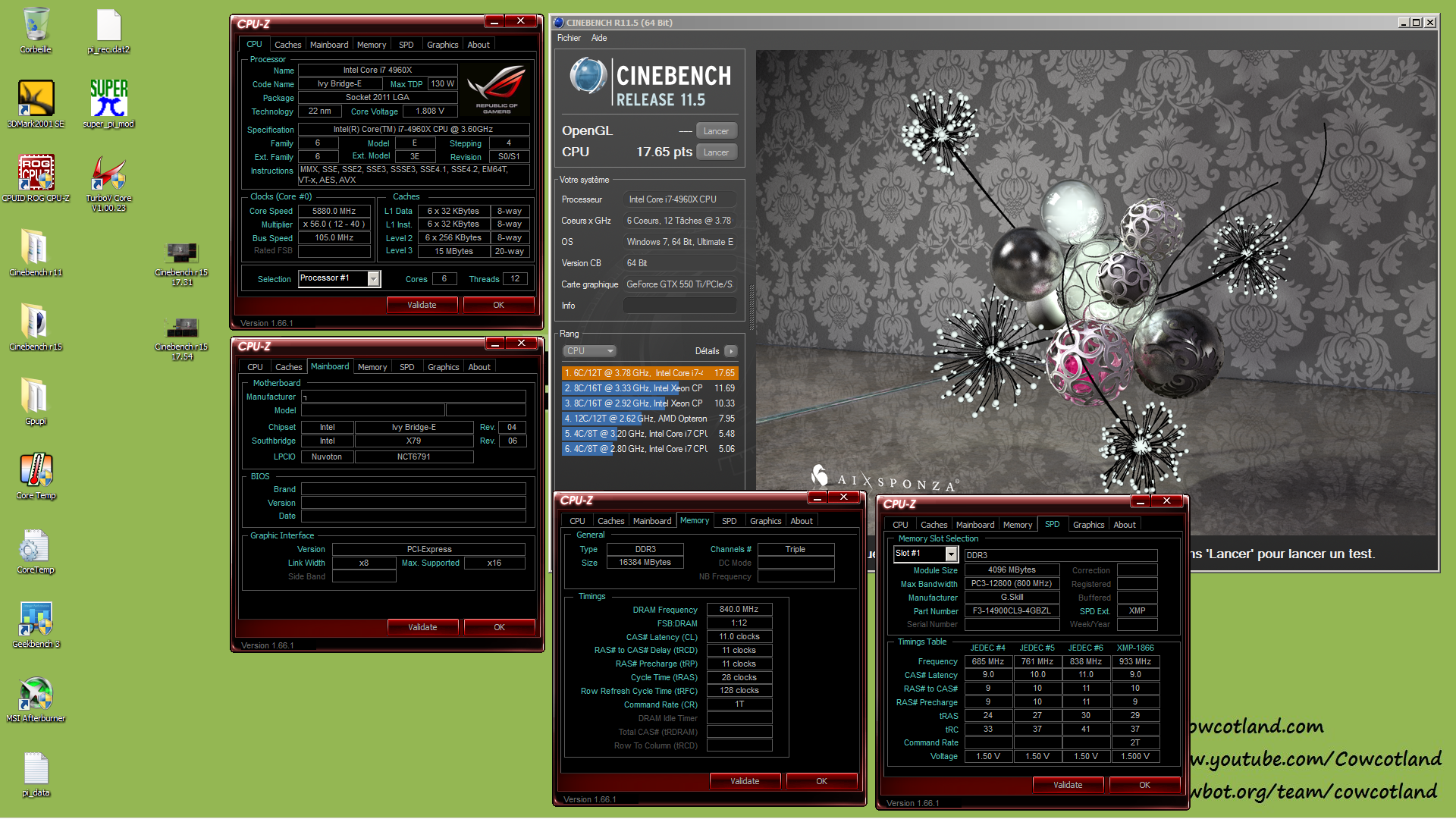Launch the Geekbench 3 shortcut

click(x=36, y=619)
